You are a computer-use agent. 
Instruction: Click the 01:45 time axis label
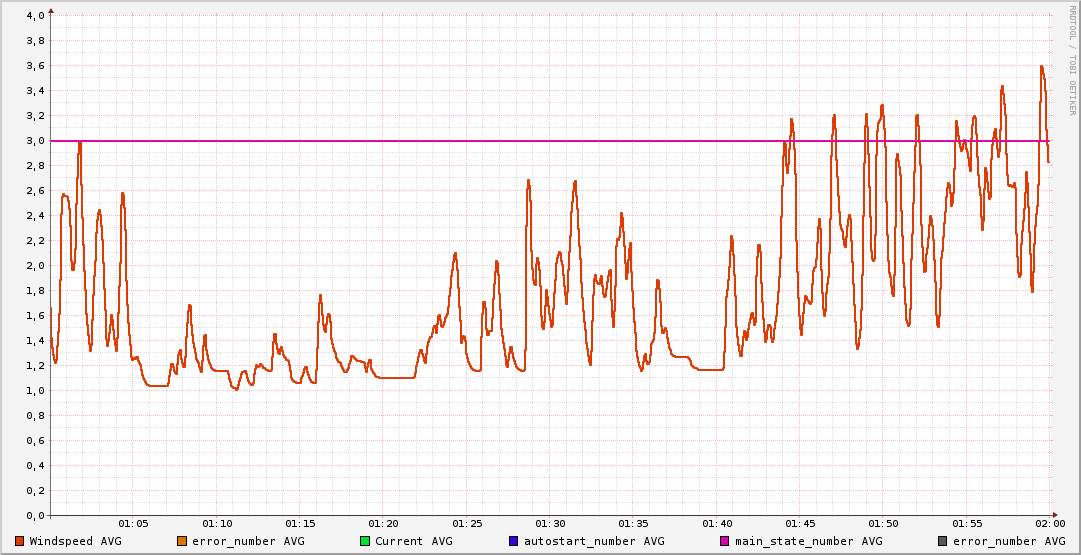click(x=800, y=523)
